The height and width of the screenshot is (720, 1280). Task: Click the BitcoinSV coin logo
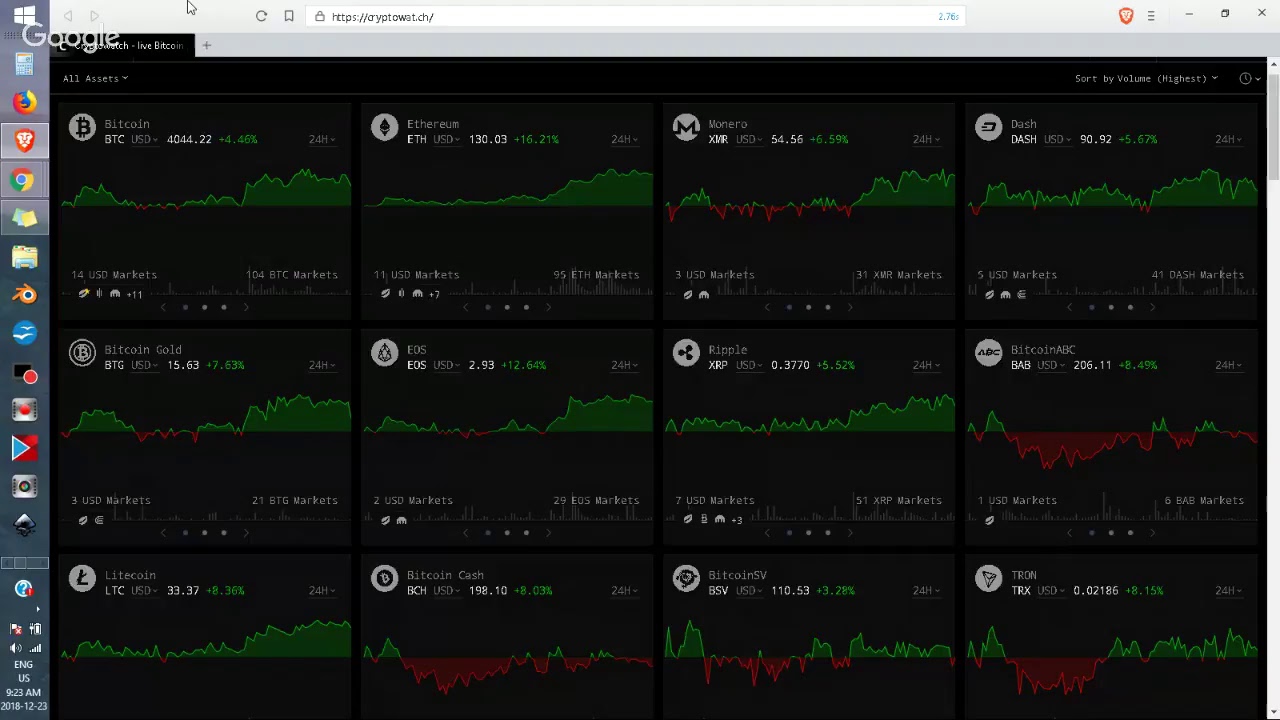tap(686, 579)
